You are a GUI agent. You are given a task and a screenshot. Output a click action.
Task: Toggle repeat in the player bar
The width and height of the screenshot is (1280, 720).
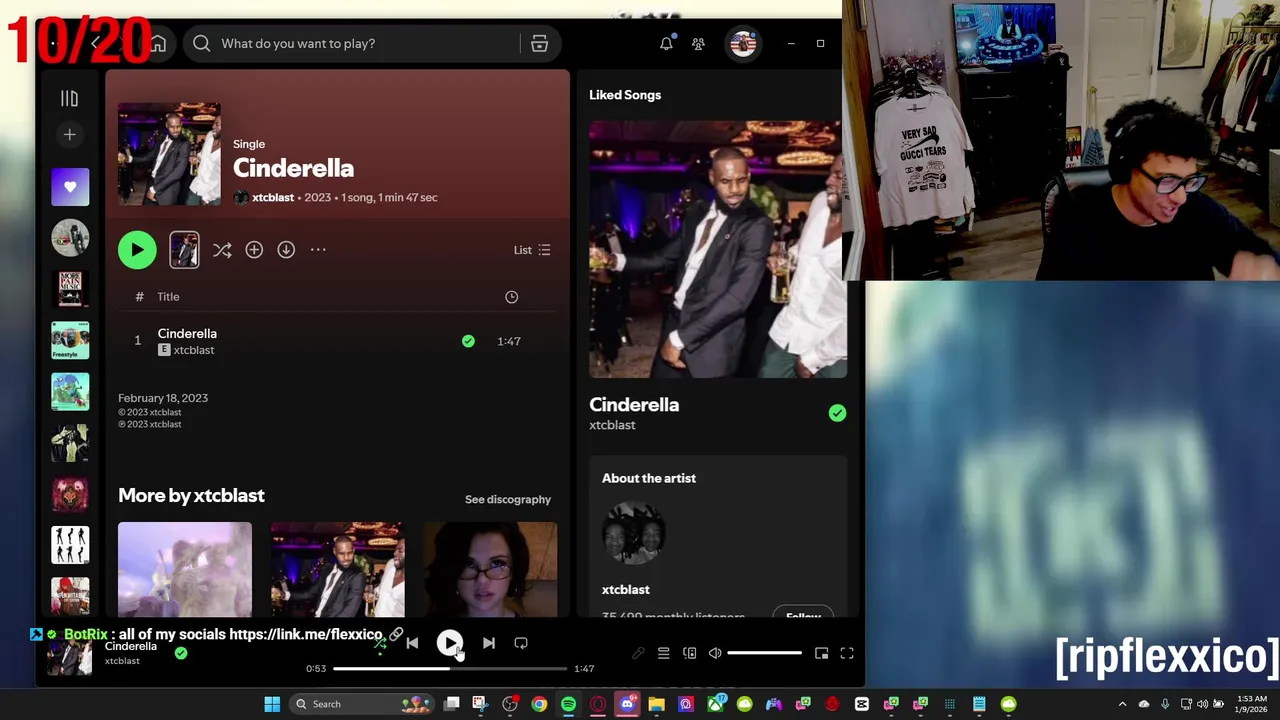(x=521, y=644)
